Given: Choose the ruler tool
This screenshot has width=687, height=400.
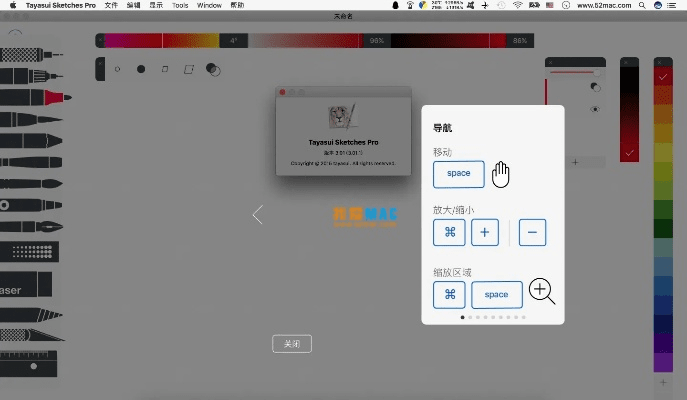Looking at the screenshot, I should click(x=30, y=360).
